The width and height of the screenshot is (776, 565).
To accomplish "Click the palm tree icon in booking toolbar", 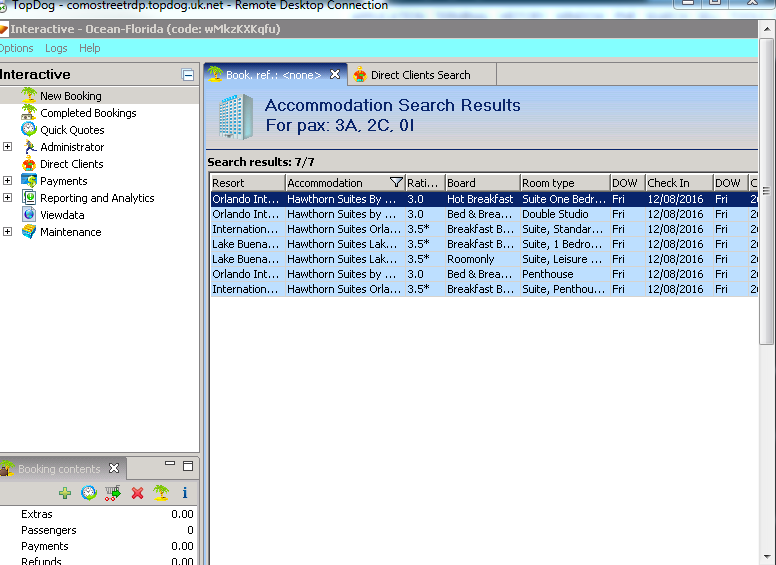I will (x=160, y=493).
